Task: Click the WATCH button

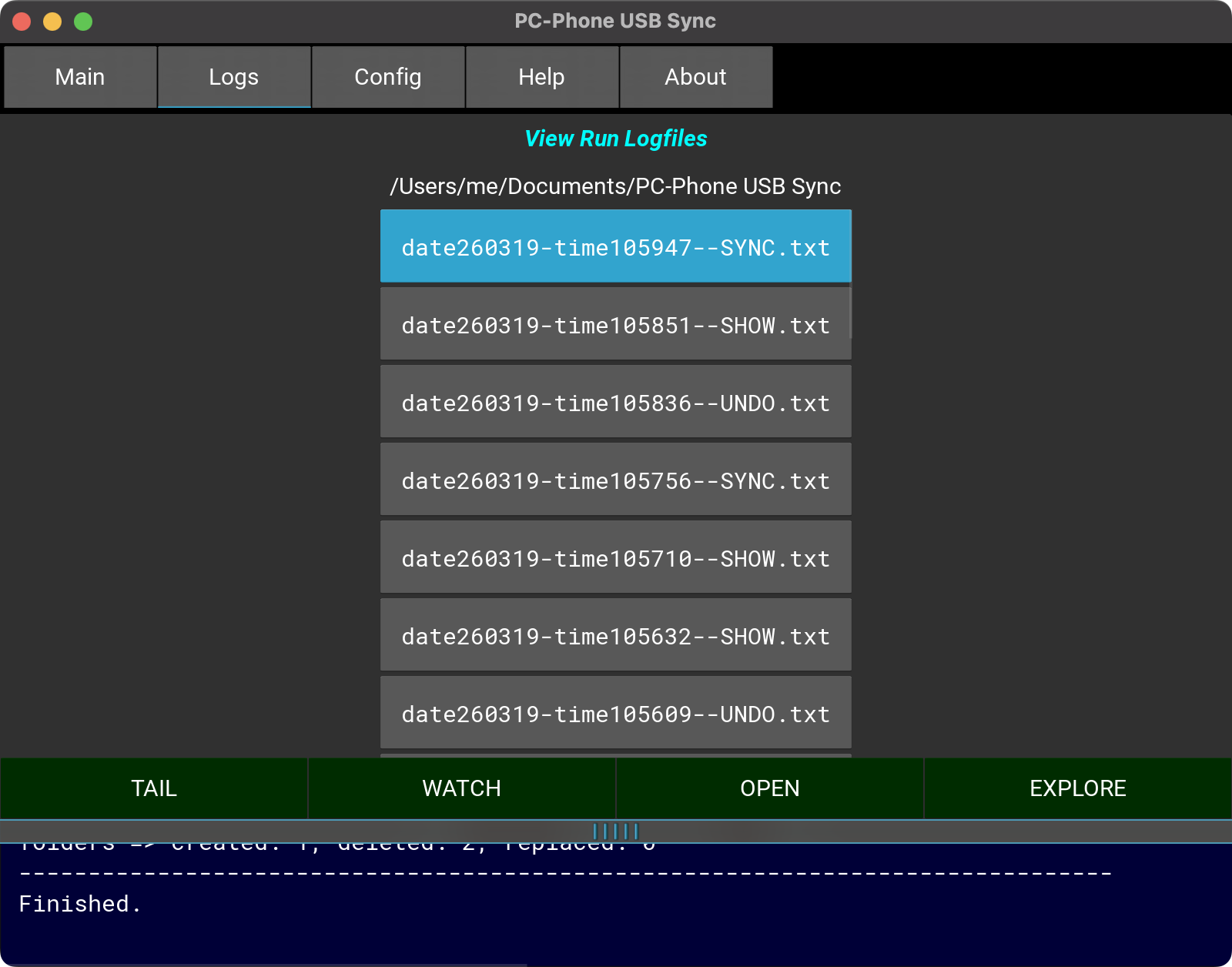Action: click(462, 788)
